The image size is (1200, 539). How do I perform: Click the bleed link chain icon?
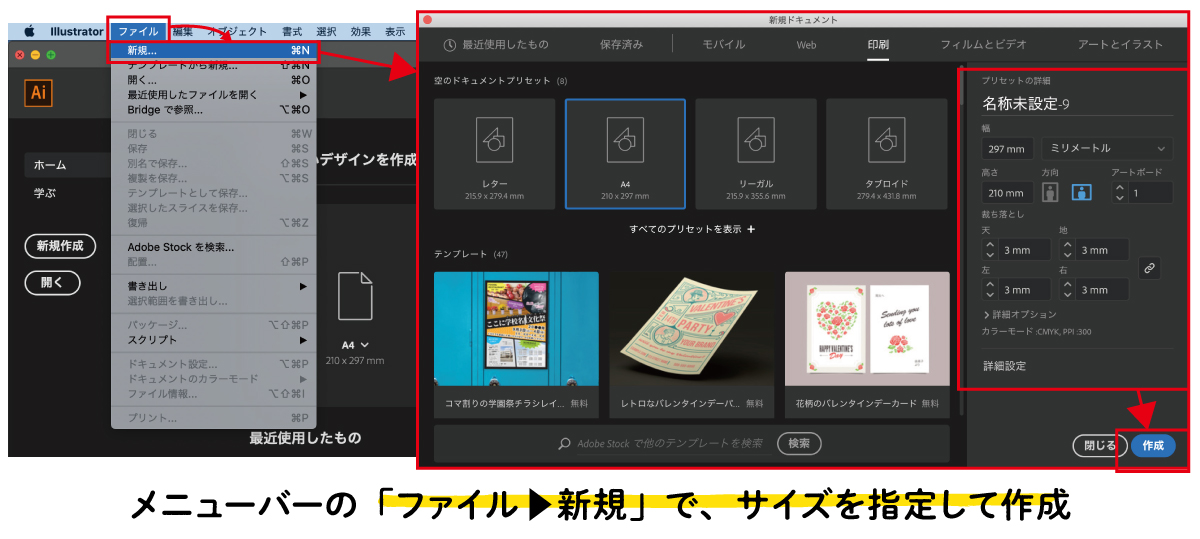tap(1150, 268)
